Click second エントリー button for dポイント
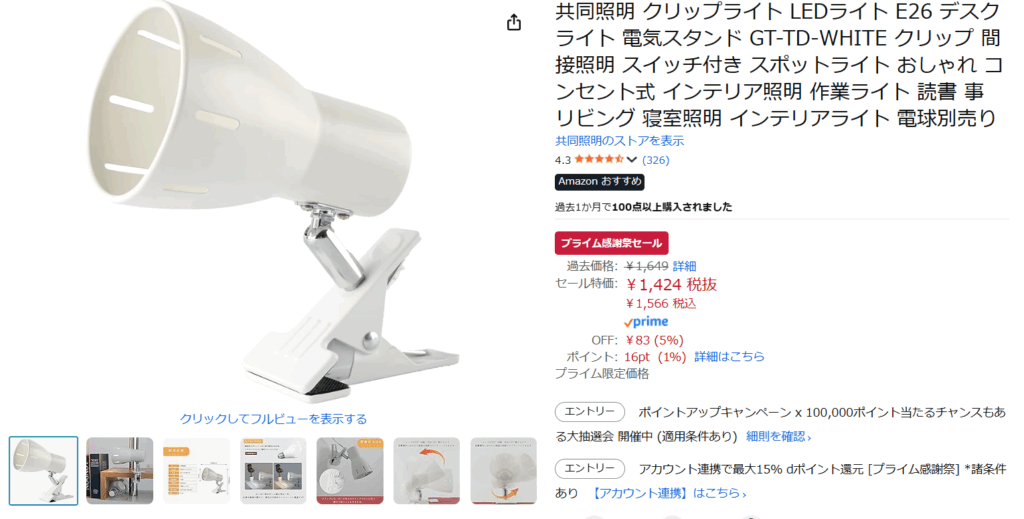The height and width of the screenshot is (519, 1024). (590, 469)
